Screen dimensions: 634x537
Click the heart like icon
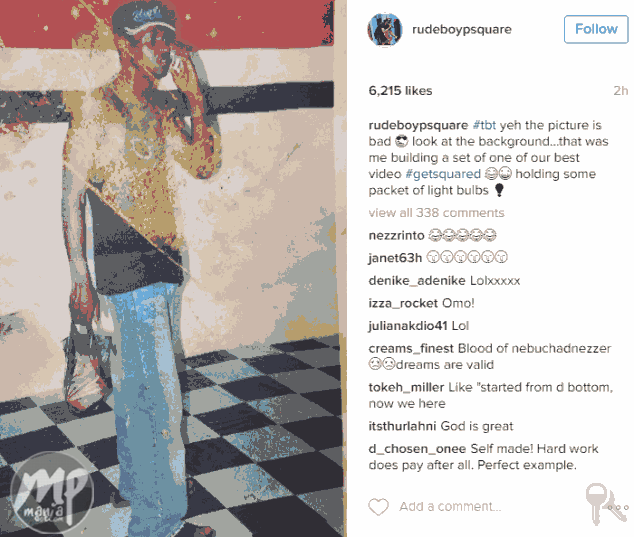(378, 507)
